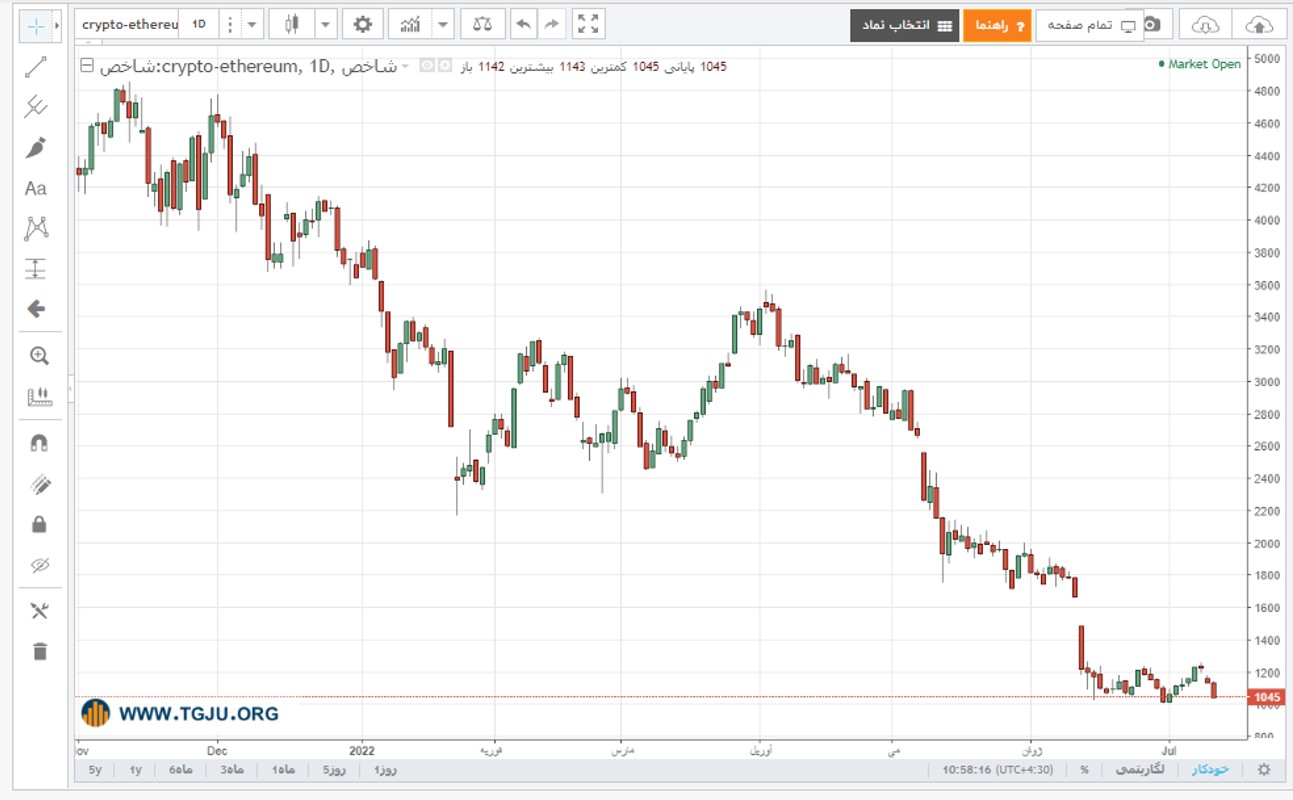Image resolution: width=1293 pixels, height=800 pixels.
Task: Open candle chart style dropdown arrow
Action: pos(325,24)
